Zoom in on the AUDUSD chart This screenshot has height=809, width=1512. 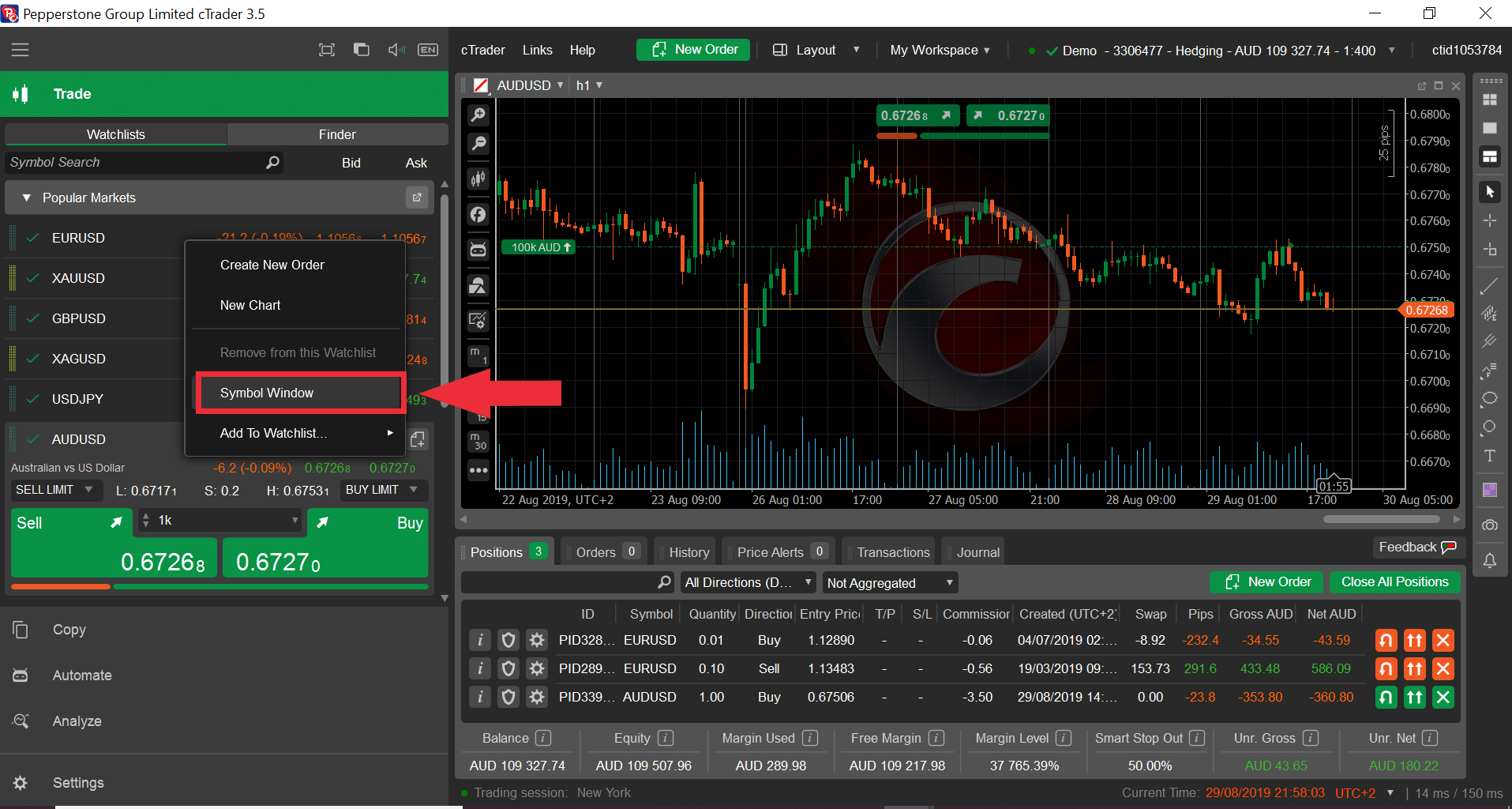point(478,115)
